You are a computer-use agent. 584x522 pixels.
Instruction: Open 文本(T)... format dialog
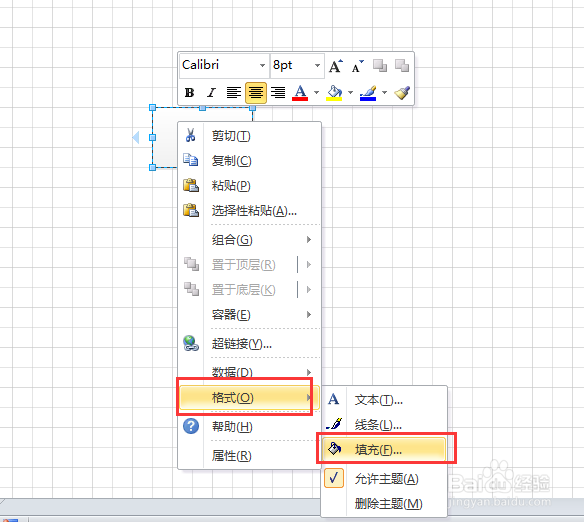(x=384, y=400)
